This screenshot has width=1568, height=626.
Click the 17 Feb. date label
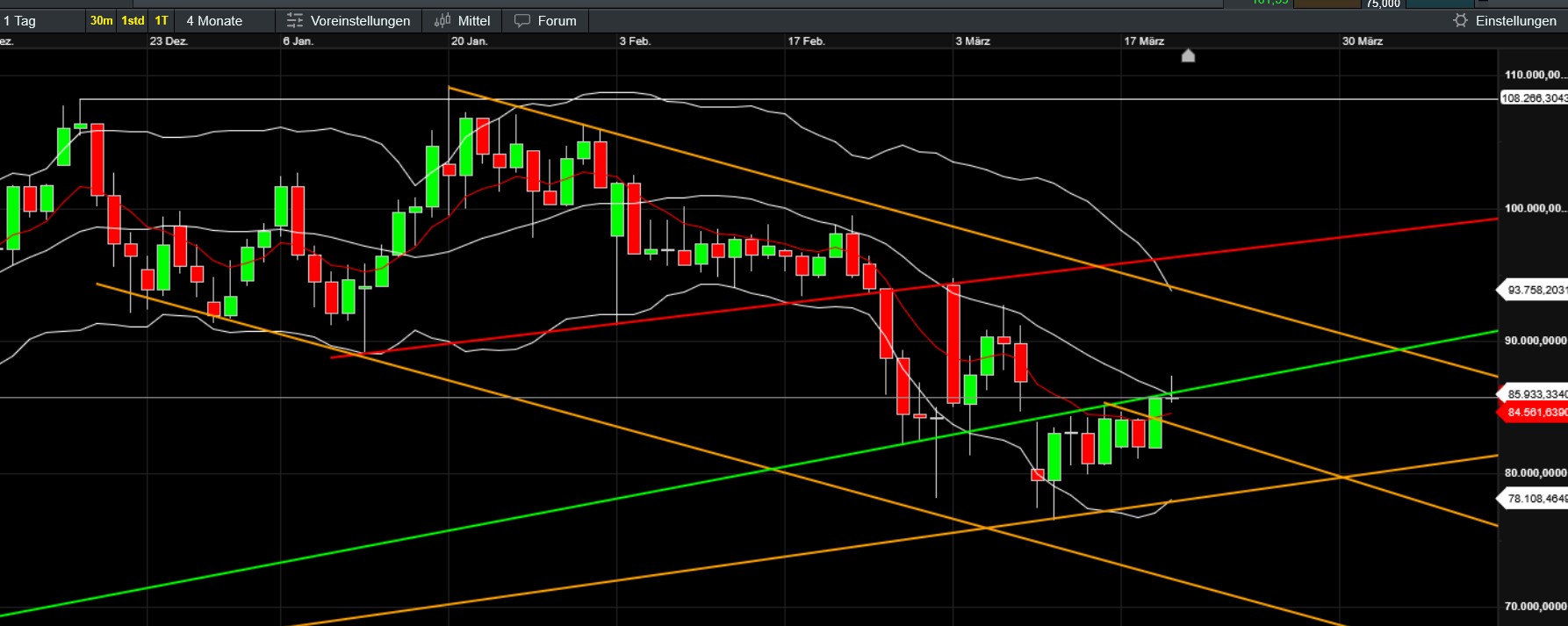click(x=806, y=41)
